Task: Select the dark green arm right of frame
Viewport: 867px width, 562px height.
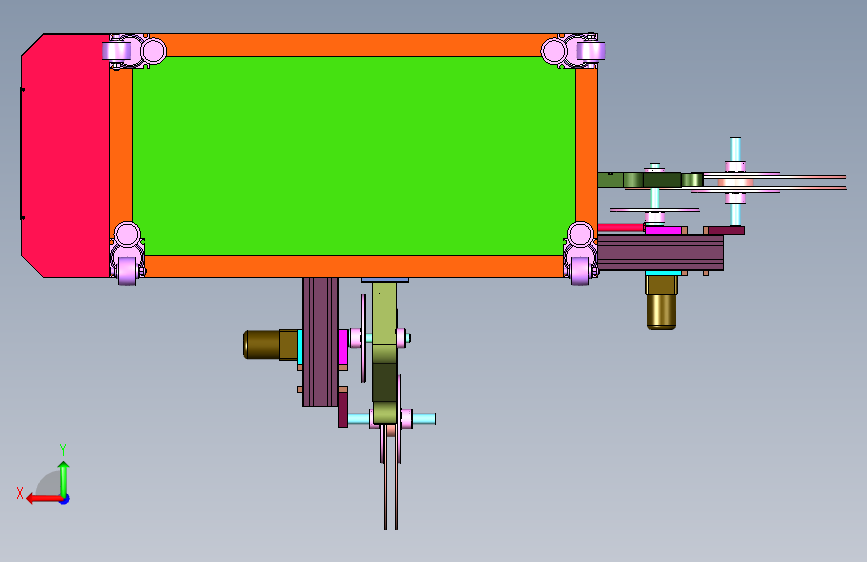Action: pyautogui.click(x=650, y=180)
